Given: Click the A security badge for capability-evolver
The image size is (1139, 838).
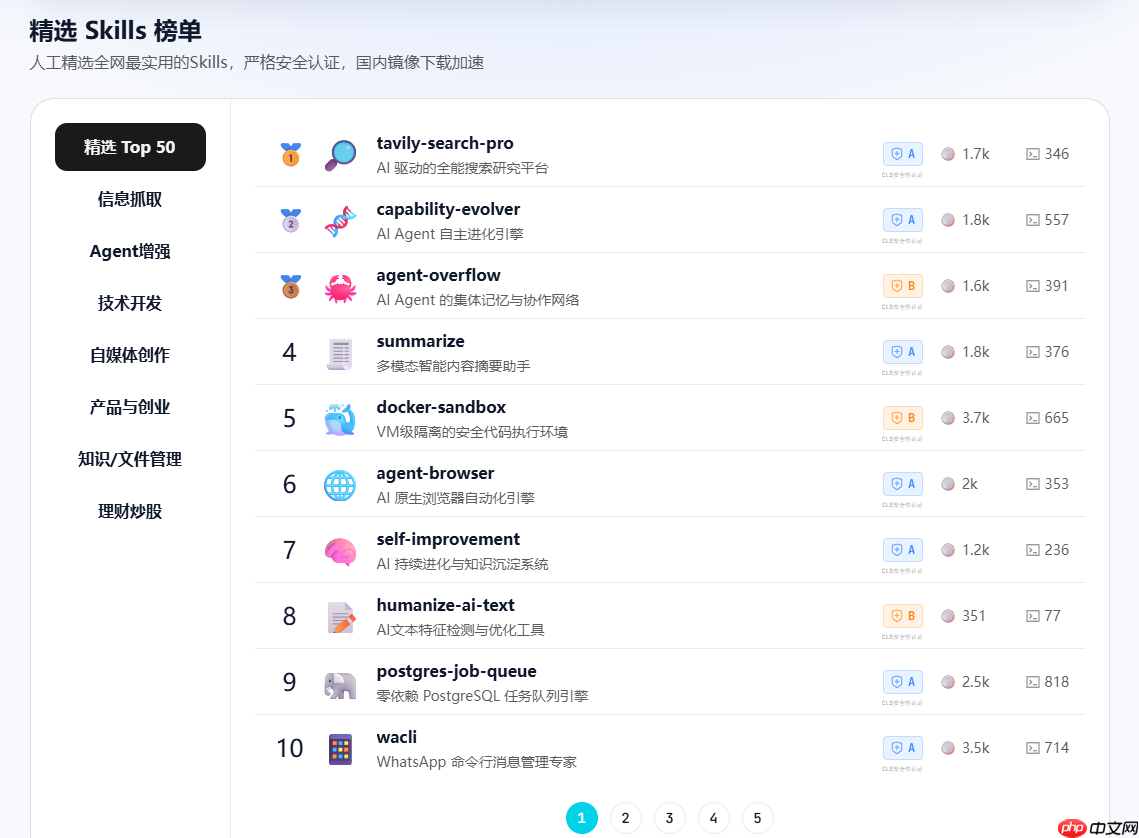Looking at the screenshot, I should coord(903,220).
